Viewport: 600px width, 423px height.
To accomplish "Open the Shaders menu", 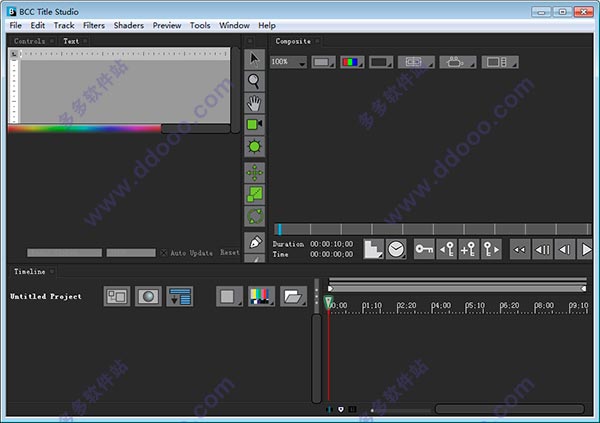I will coord(129,25).
